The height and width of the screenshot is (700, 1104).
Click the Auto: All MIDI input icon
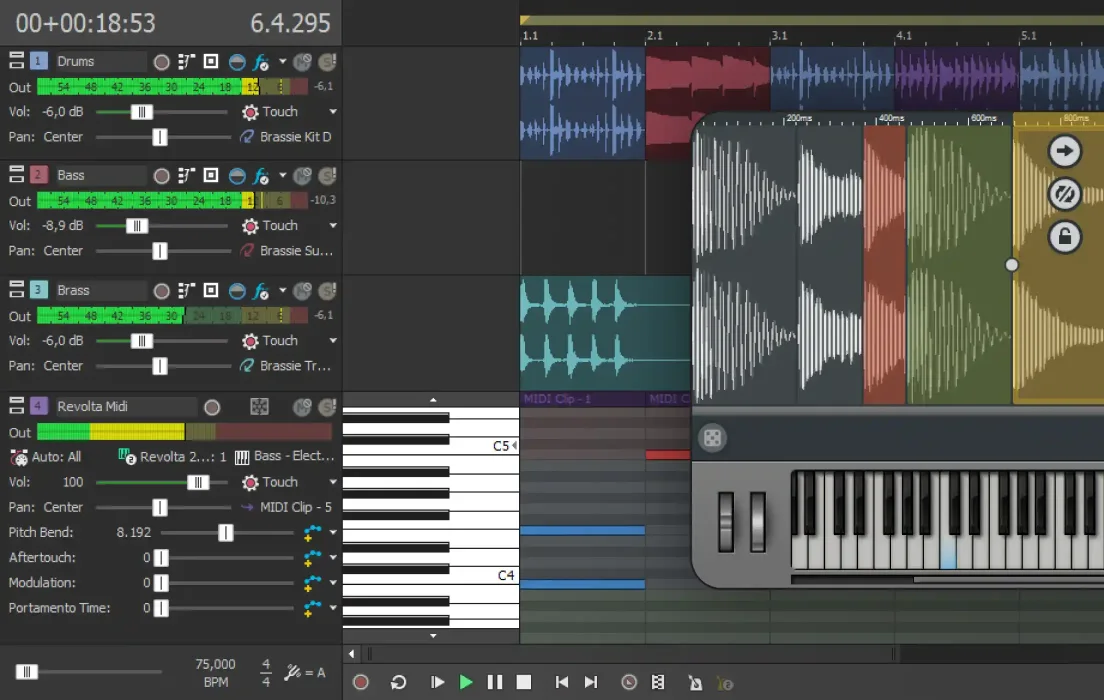[x=19, y=458]
